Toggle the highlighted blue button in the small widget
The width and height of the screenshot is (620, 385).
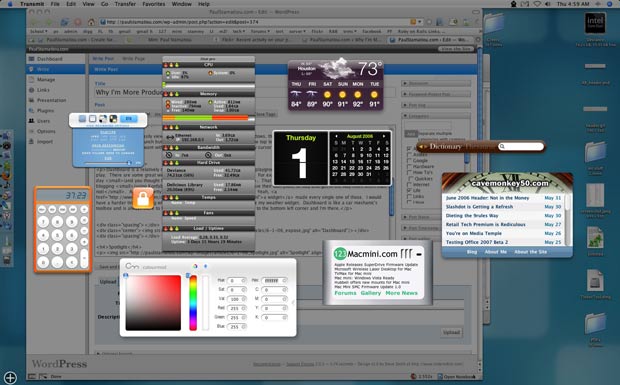tap(129, 119)
